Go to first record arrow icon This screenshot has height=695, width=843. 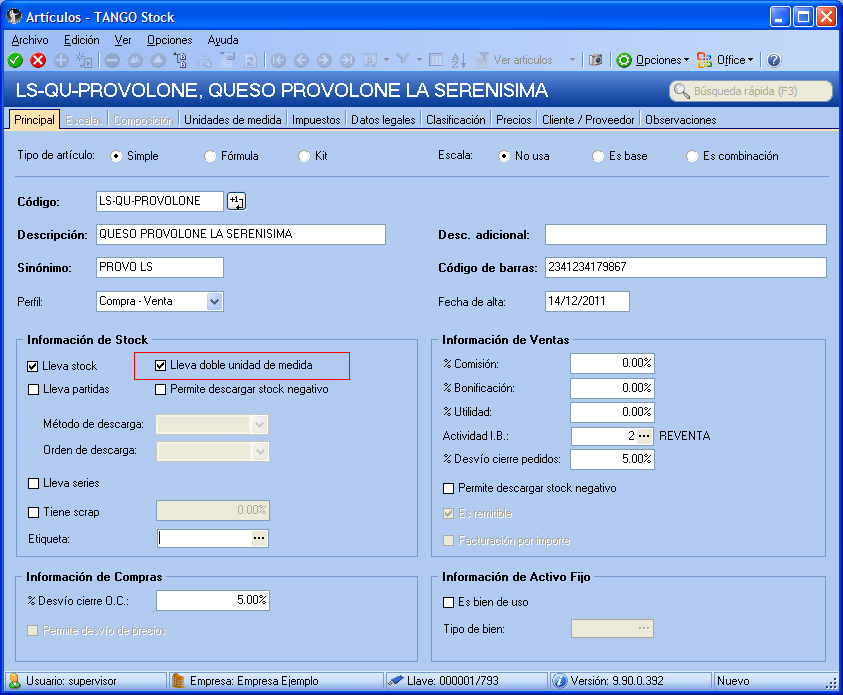278,60
